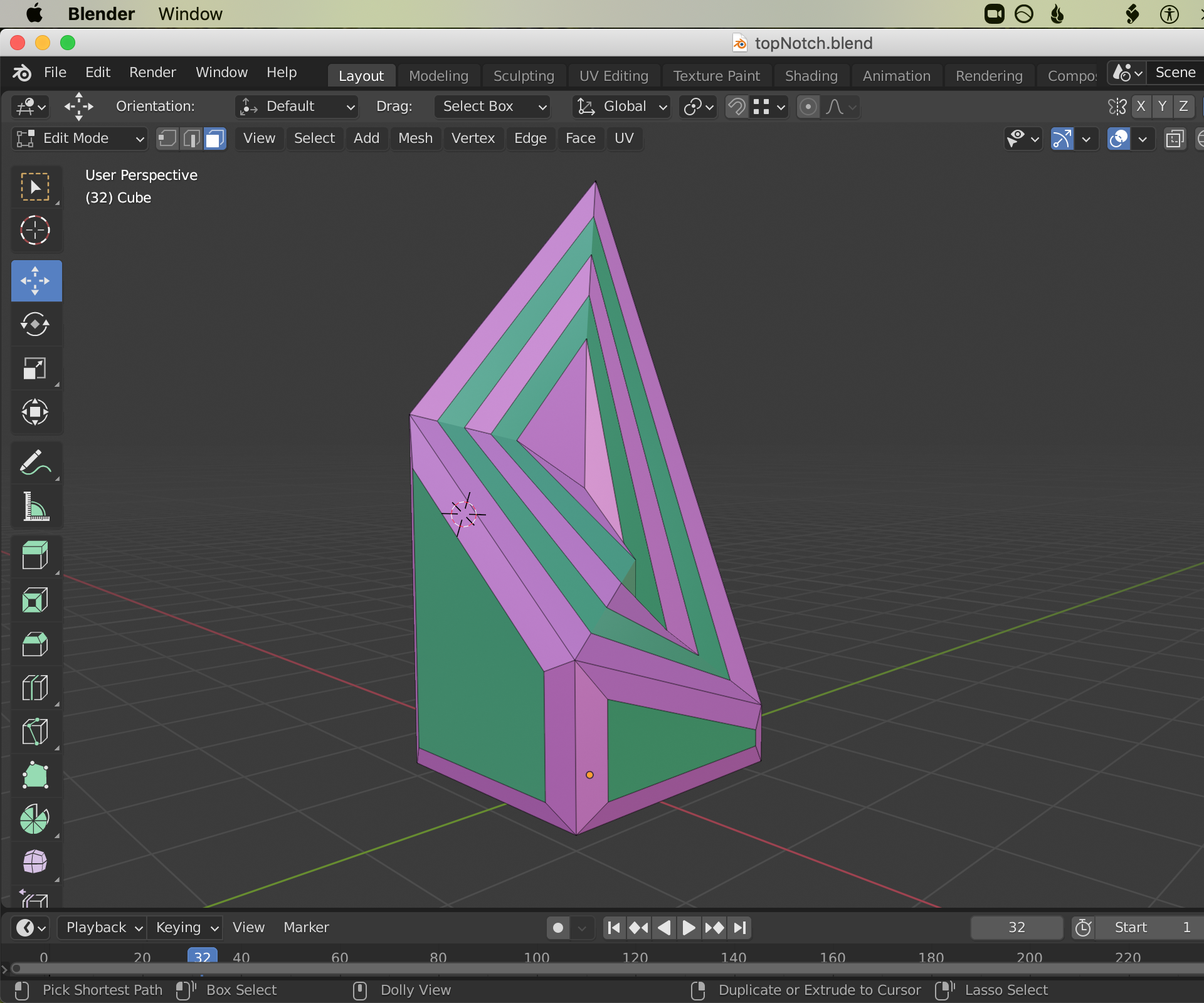Open the Mesh menu

pyautogui.click(x=415, y=139)
